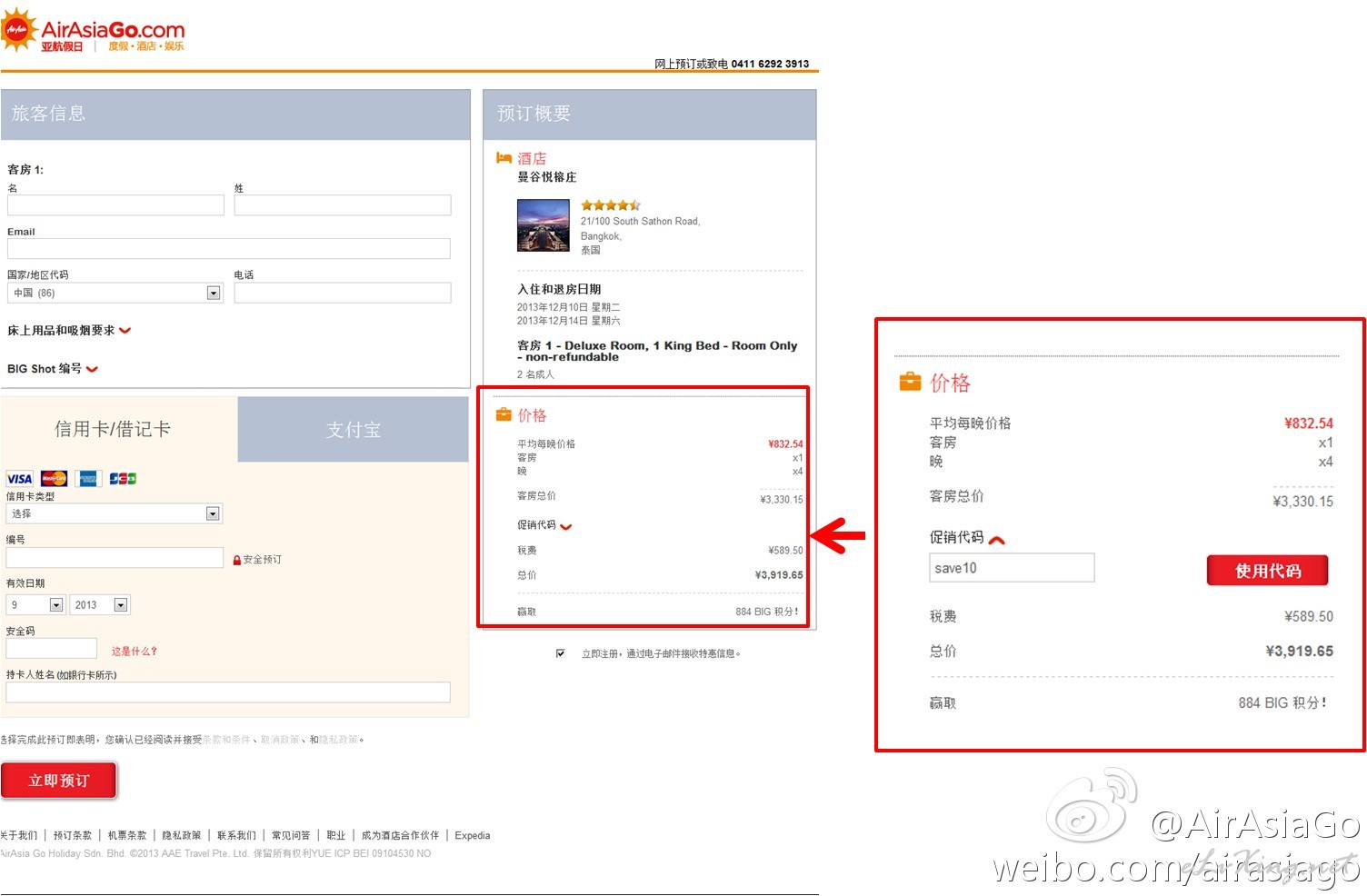Click the phone number 0411 6292 3913
Viewport: 1367px width, 896px height.
point(770,64)
